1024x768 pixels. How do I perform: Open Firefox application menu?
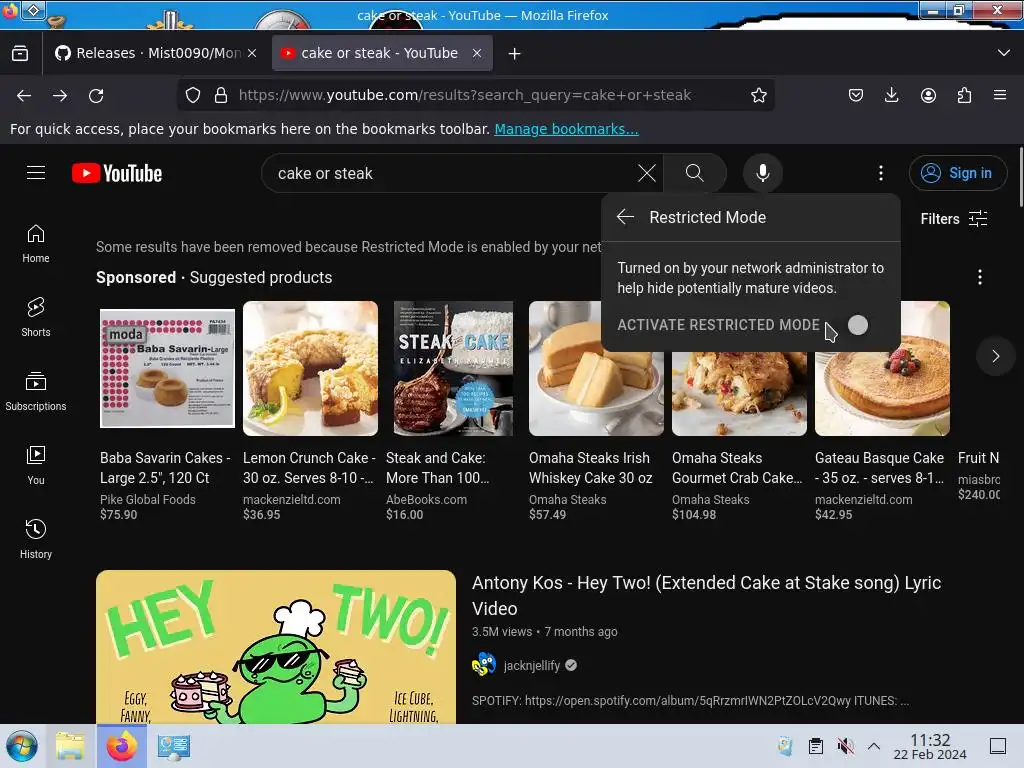[1000, 95]
